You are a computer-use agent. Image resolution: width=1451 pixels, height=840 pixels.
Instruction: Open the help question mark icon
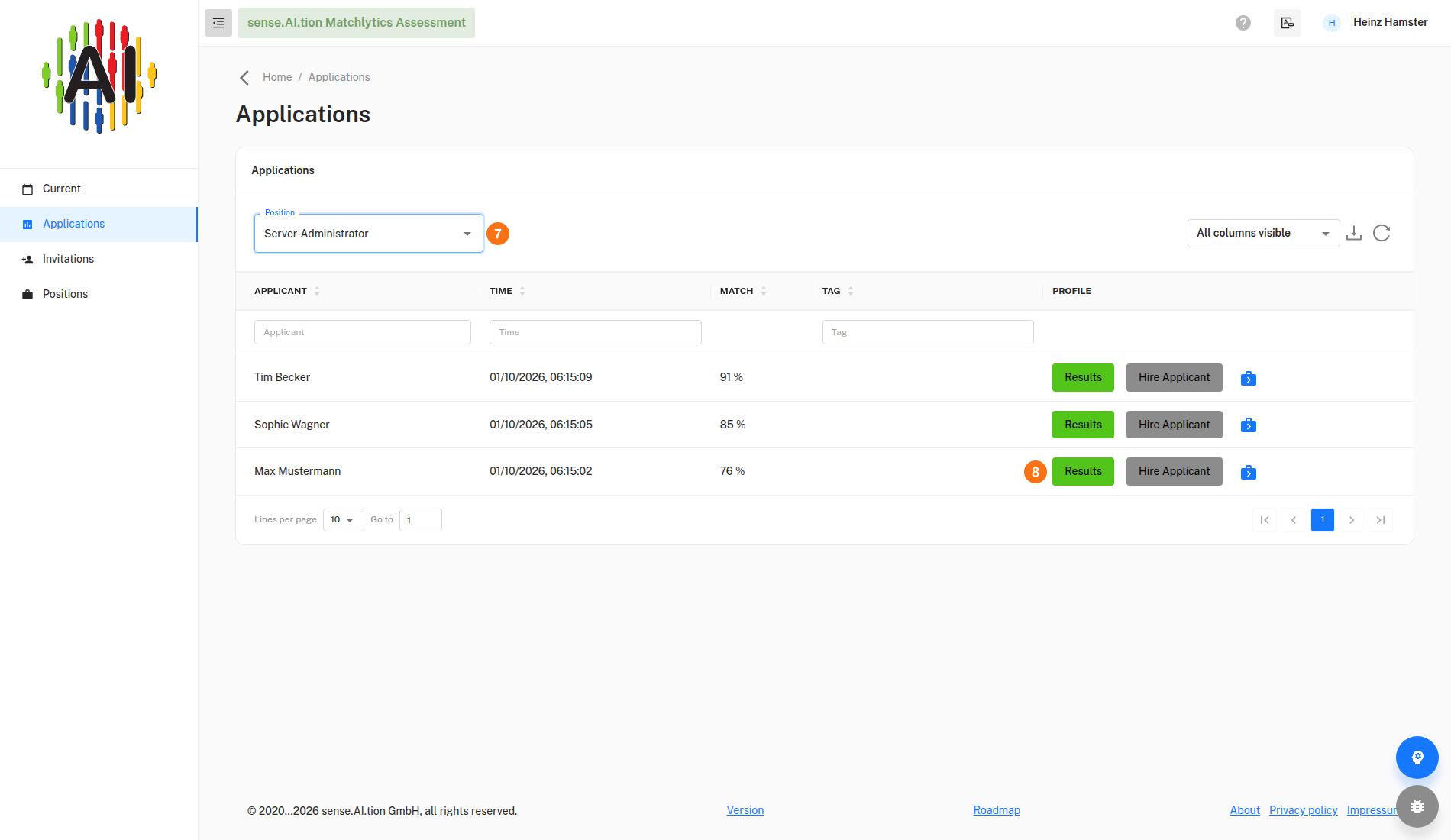(x=1243, y=23)
